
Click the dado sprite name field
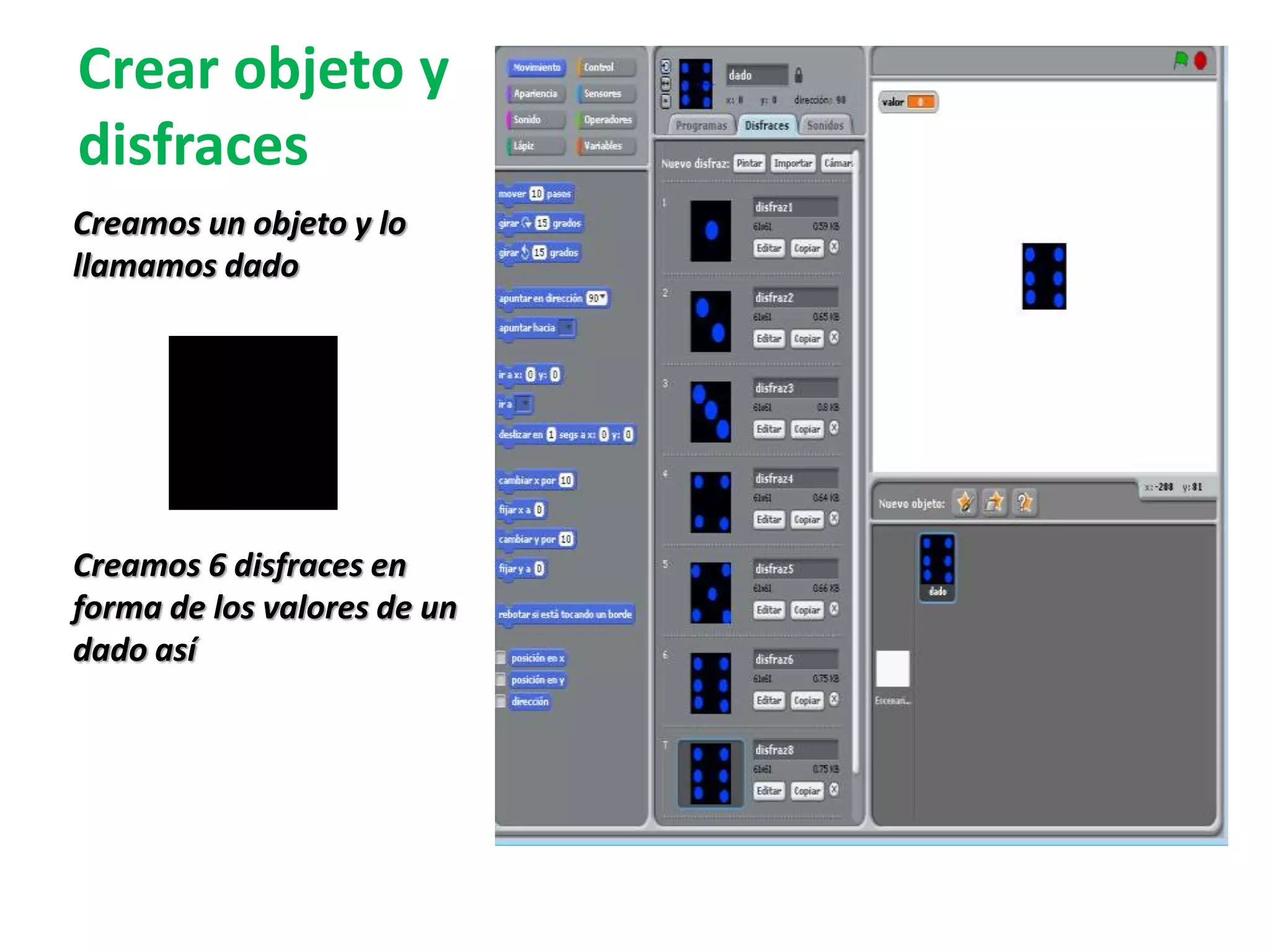757,75
